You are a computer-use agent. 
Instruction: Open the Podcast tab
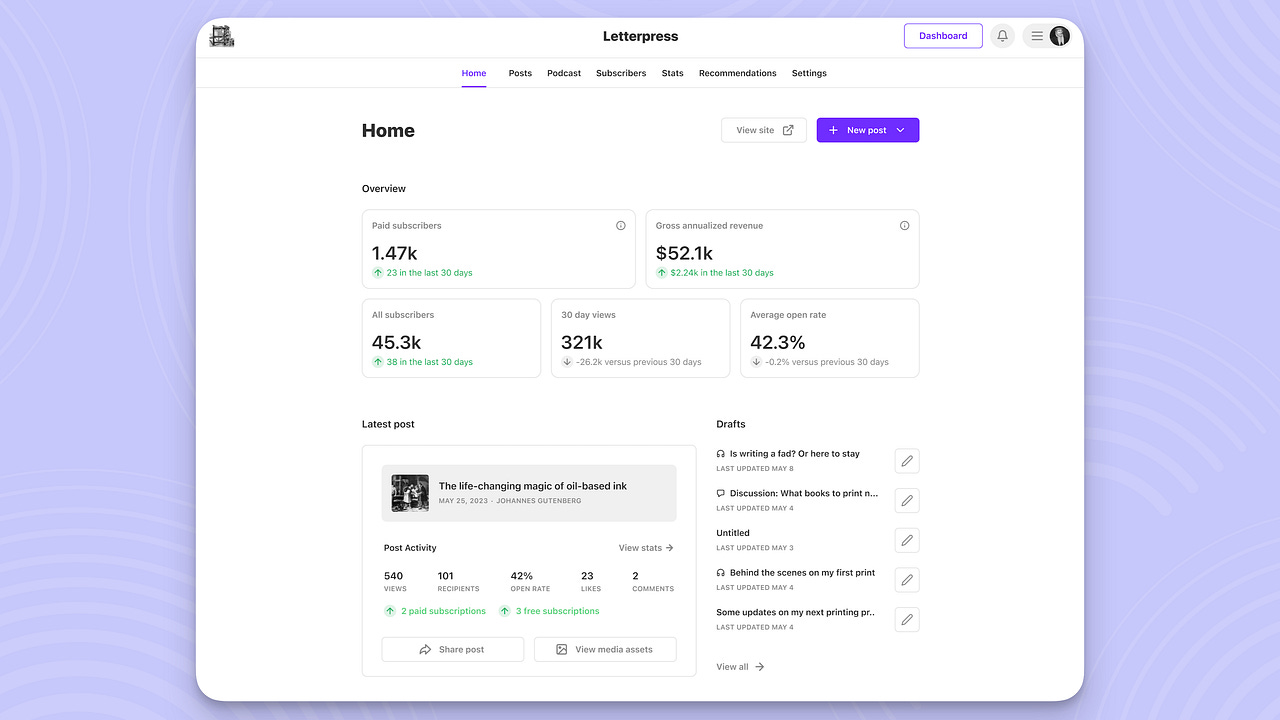564,73
